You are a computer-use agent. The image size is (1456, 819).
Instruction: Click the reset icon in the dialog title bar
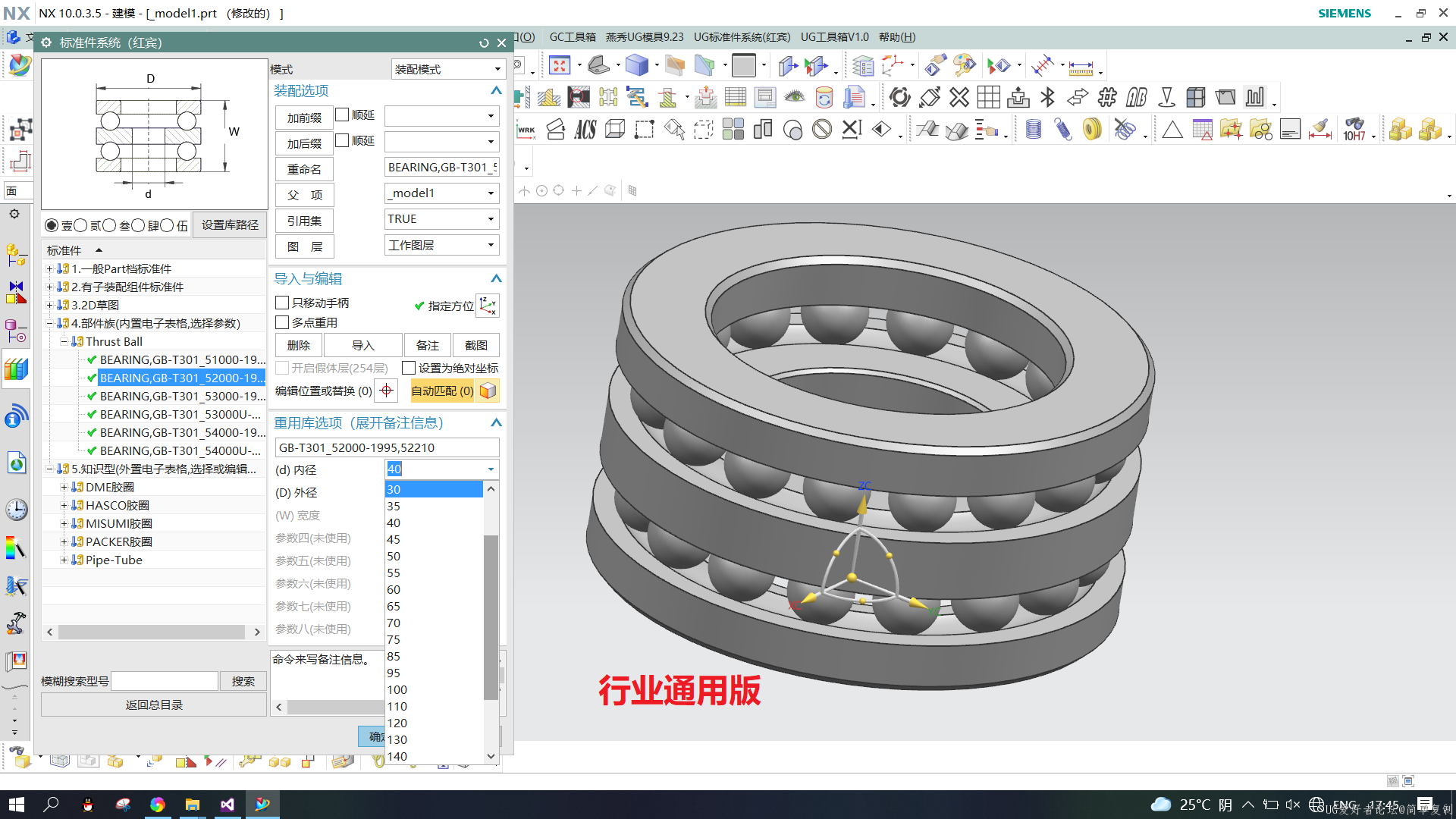484,43
